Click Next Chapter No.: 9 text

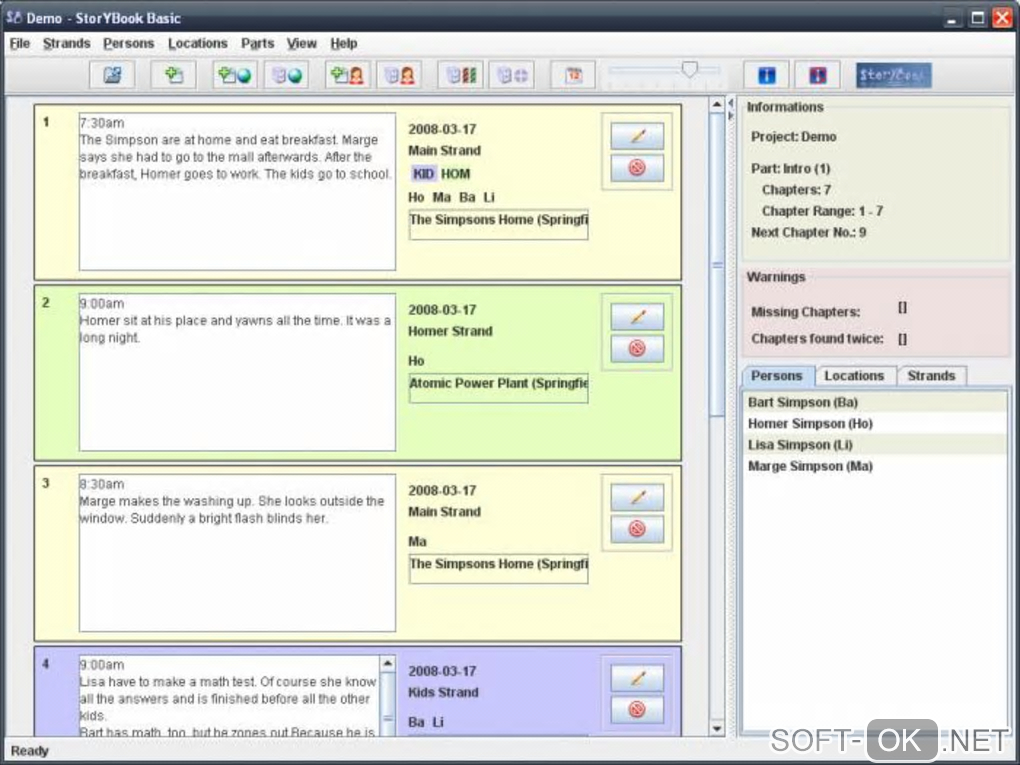[809, 232]
